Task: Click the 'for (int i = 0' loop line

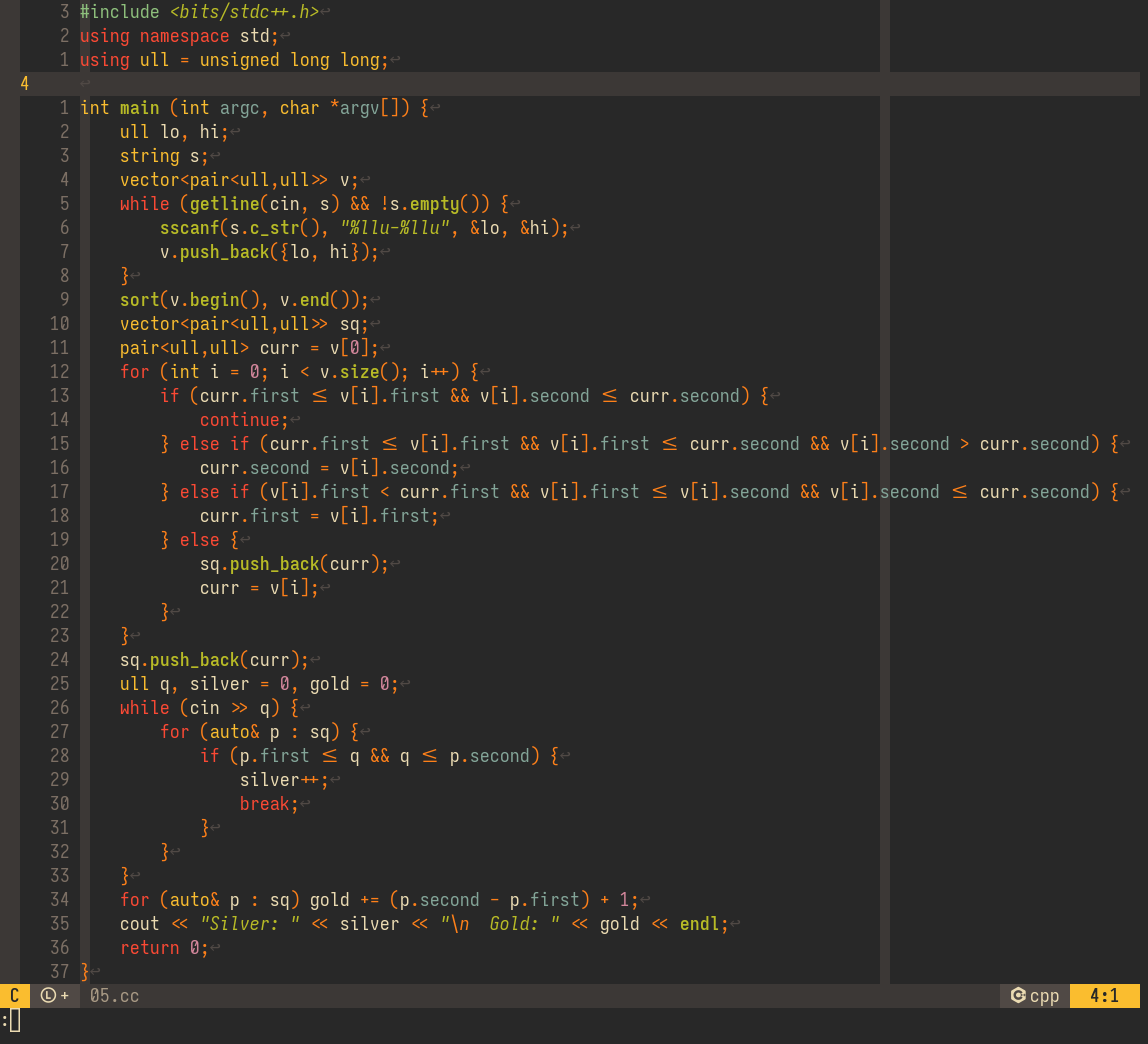Action: click(299, 372)
